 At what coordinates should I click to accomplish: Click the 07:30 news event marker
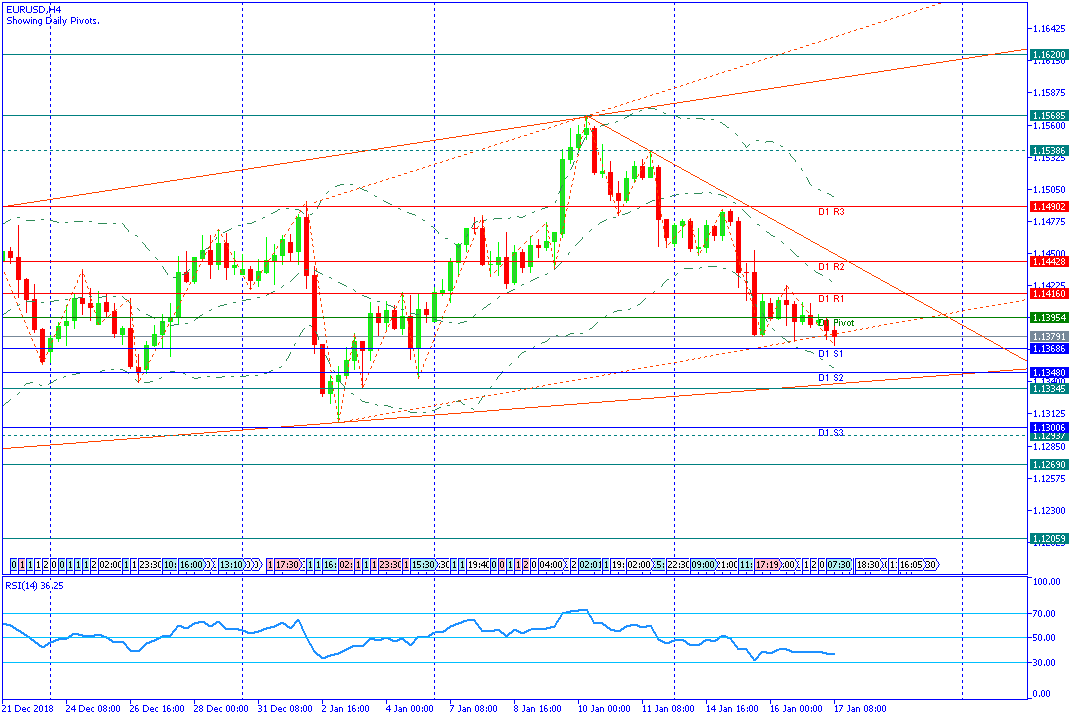click(x=839, y=565)
